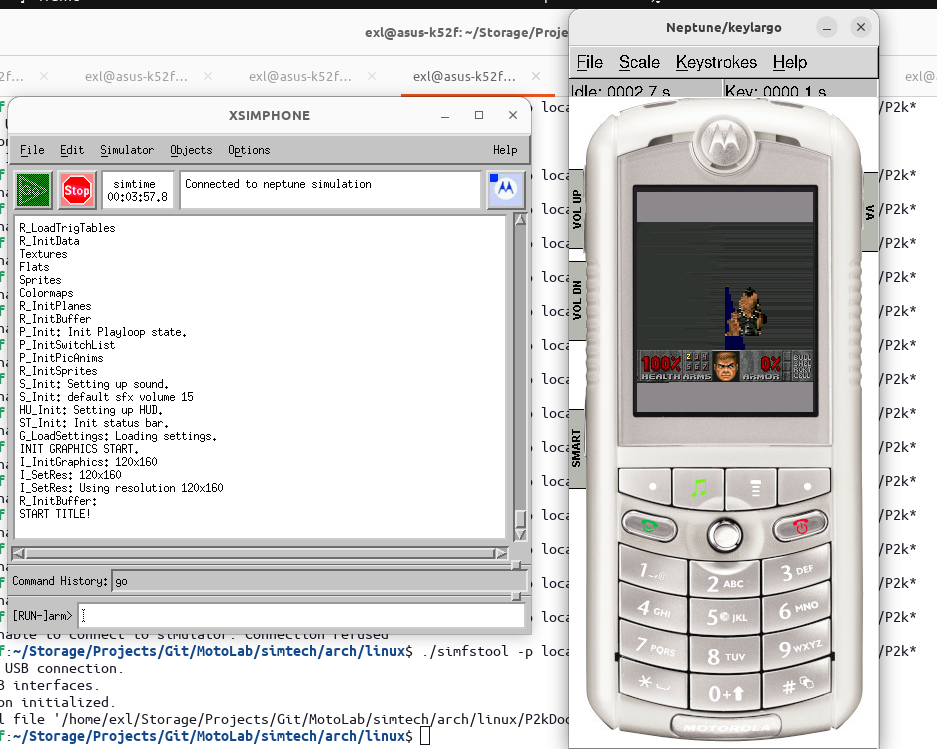Open the File menu in XSIMPHONE

point(32,150)
